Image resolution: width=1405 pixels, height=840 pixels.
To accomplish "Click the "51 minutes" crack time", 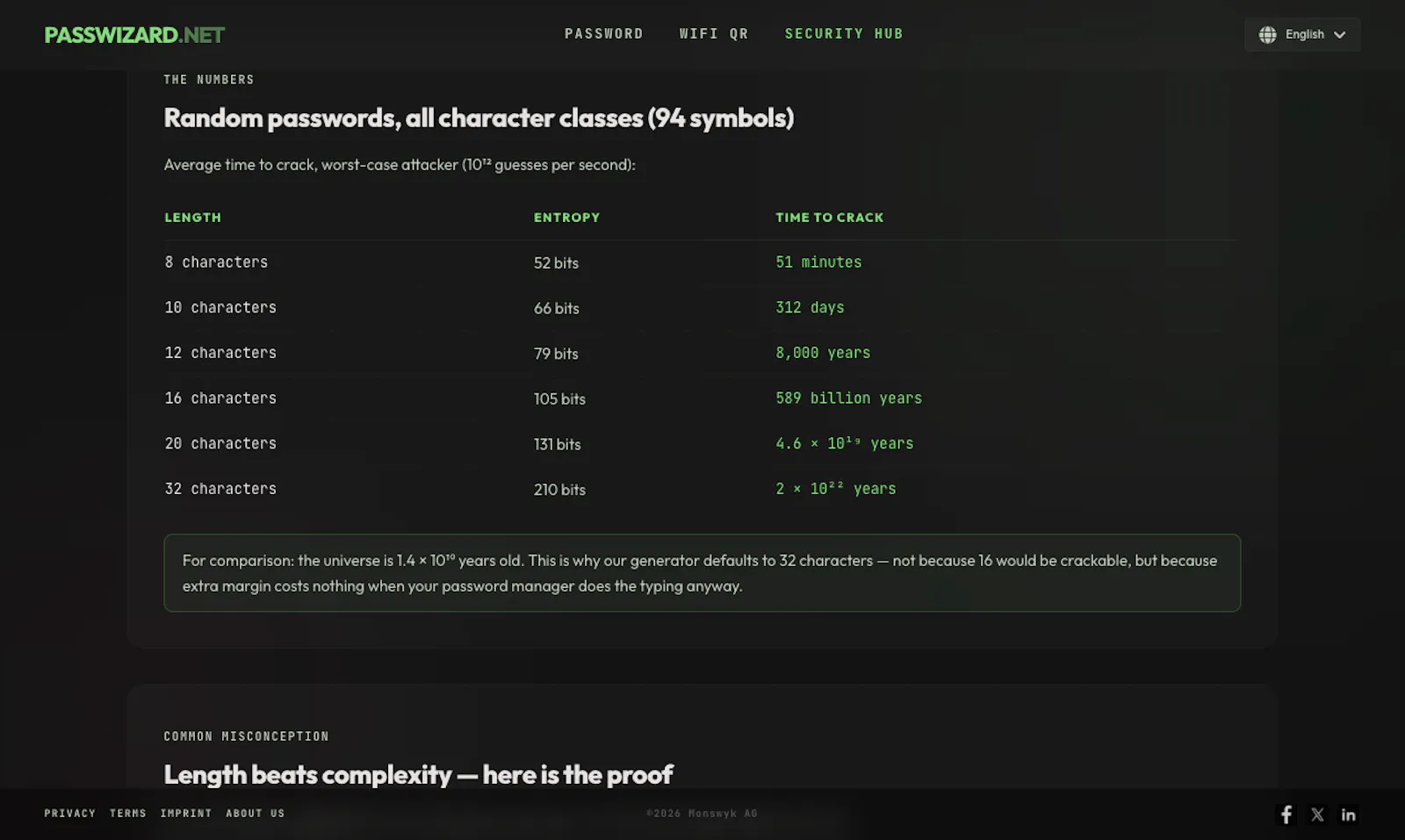I will 818,262.
